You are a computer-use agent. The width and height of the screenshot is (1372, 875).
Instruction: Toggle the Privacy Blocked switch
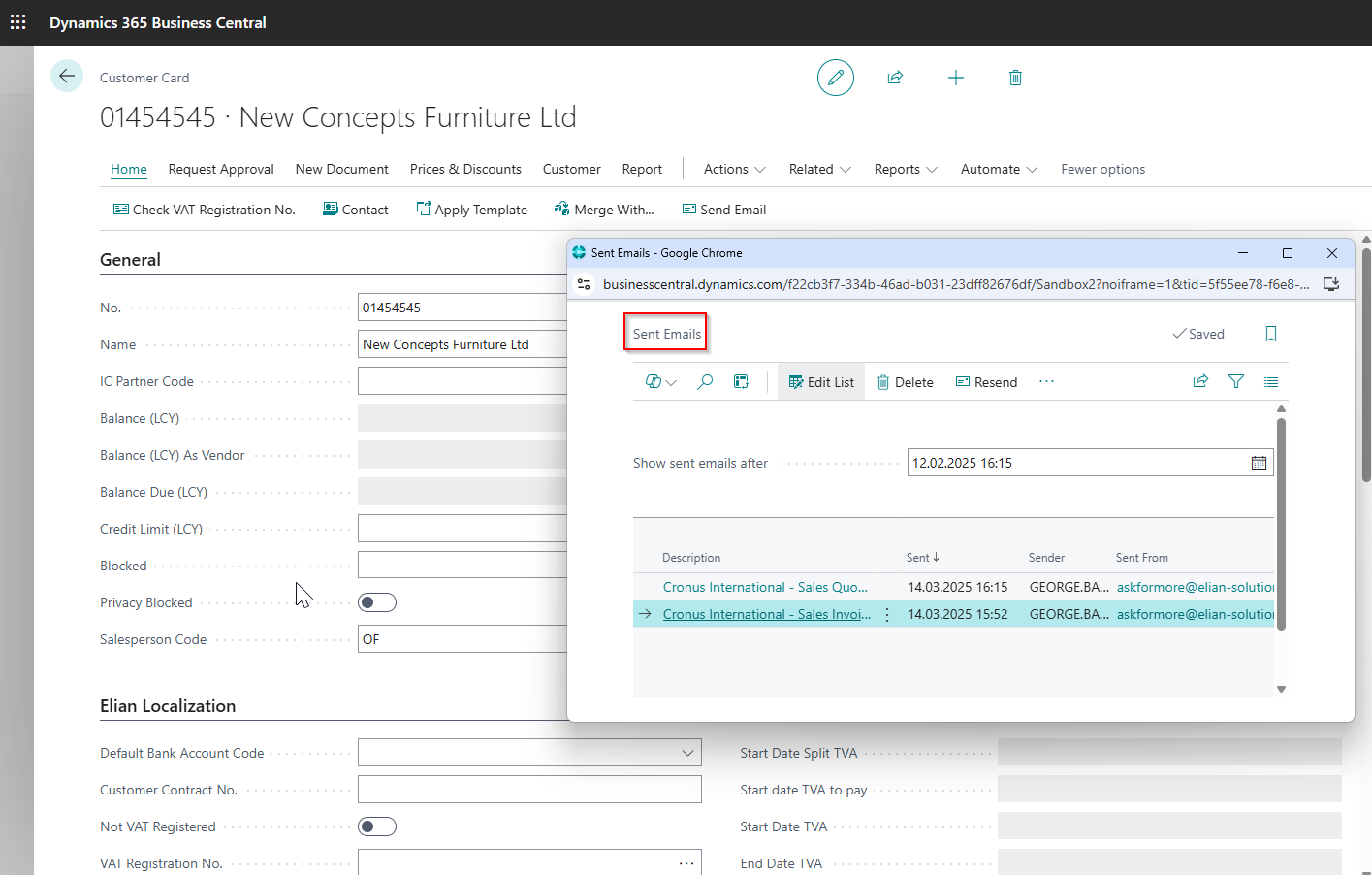(x=377, y=602)
